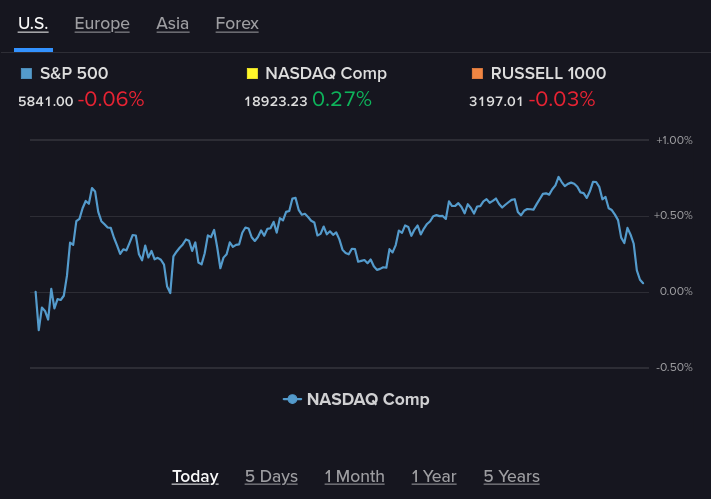Click the end point of the NASDAQ line
711x499 pixels.
tap(643, 283)
